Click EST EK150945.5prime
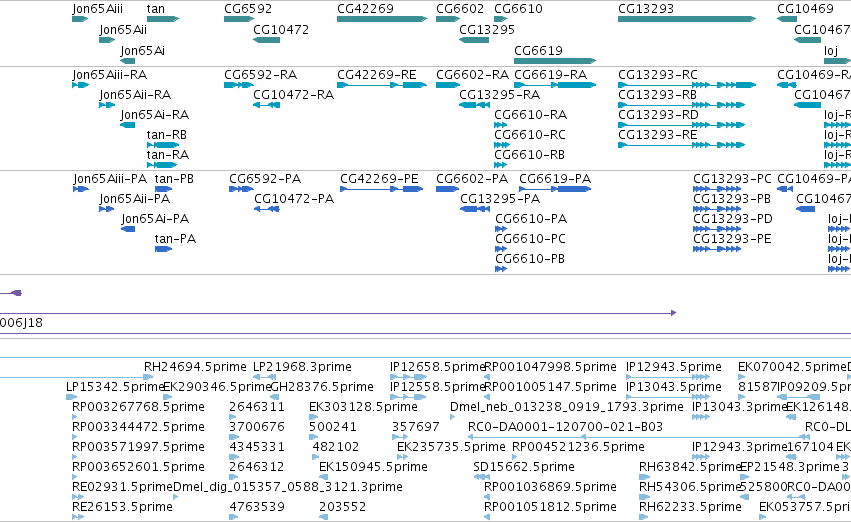This screenshot has width=851, height=522. 373,467
